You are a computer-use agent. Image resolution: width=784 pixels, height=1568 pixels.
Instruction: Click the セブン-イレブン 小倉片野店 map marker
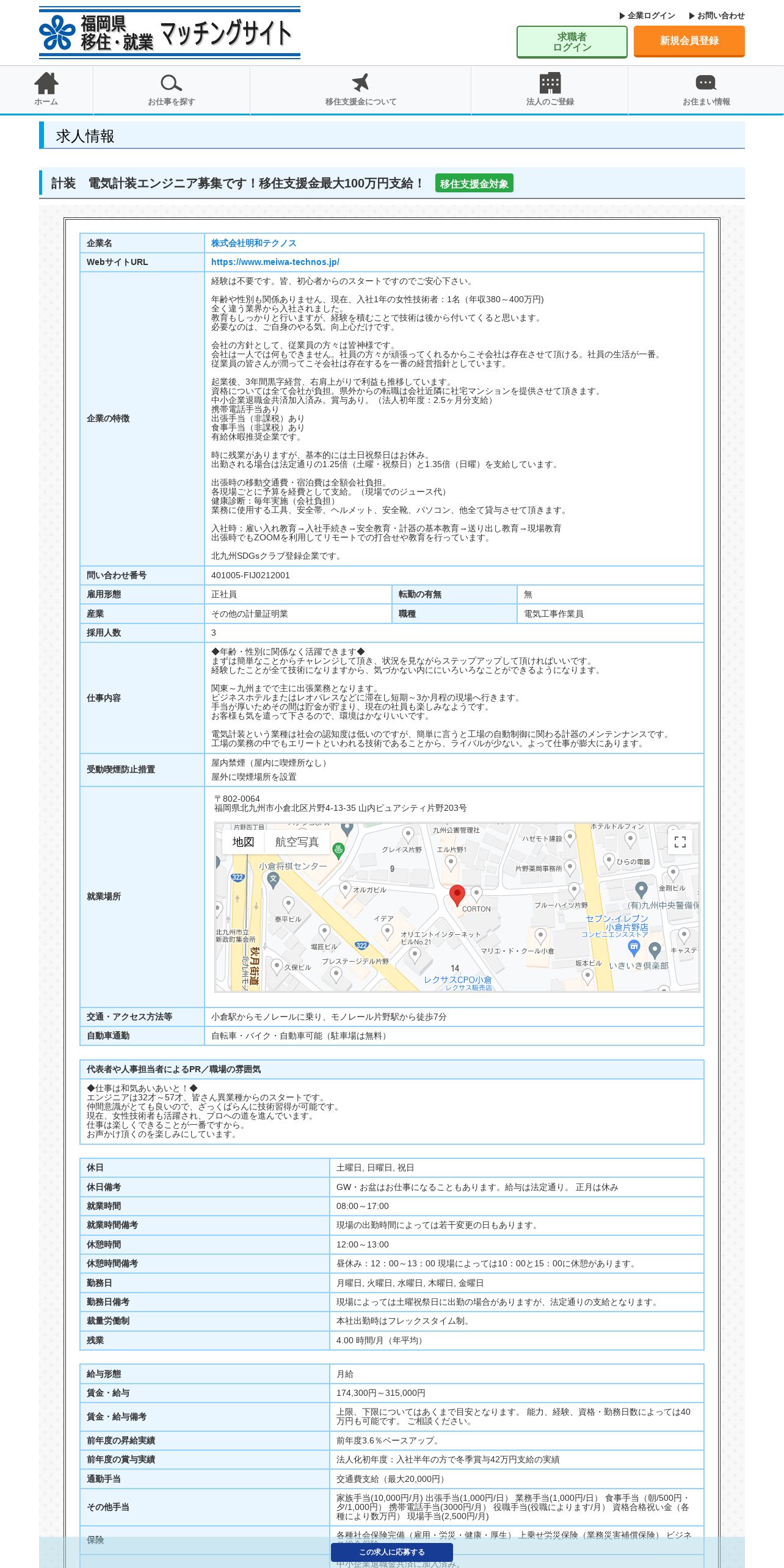[x=634, y=948]
